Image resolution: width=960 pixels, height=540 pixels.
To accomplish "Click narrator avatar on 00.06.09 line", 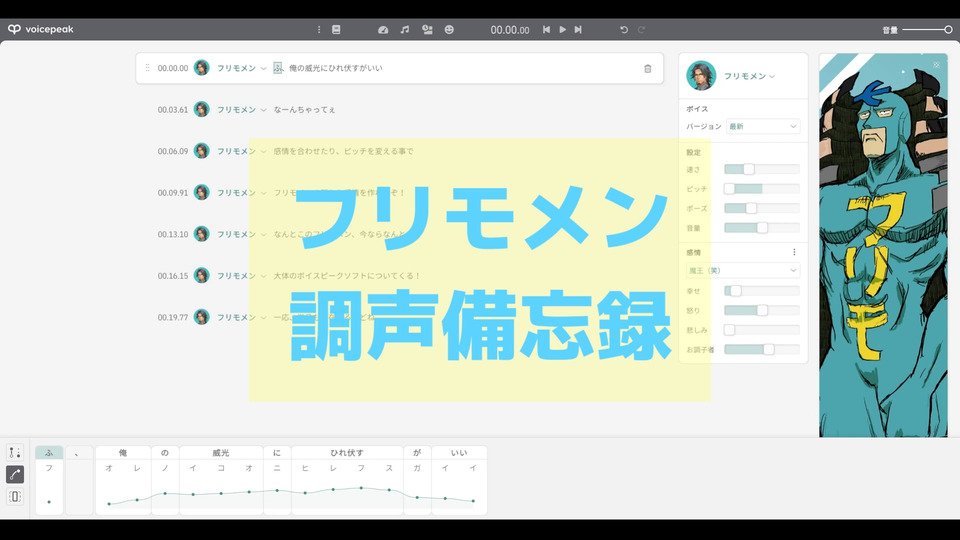I will point(201,151).
